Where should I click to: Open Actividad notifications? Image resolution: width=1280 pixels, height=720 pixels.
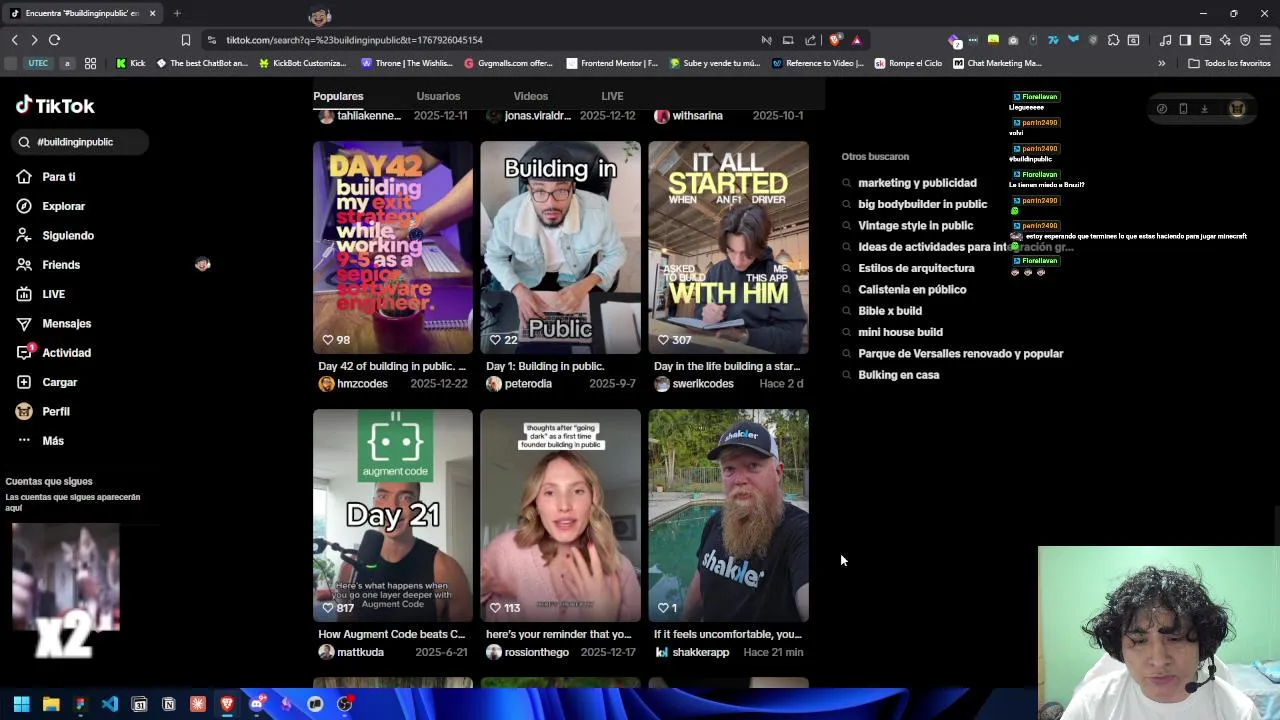point(54,353)
